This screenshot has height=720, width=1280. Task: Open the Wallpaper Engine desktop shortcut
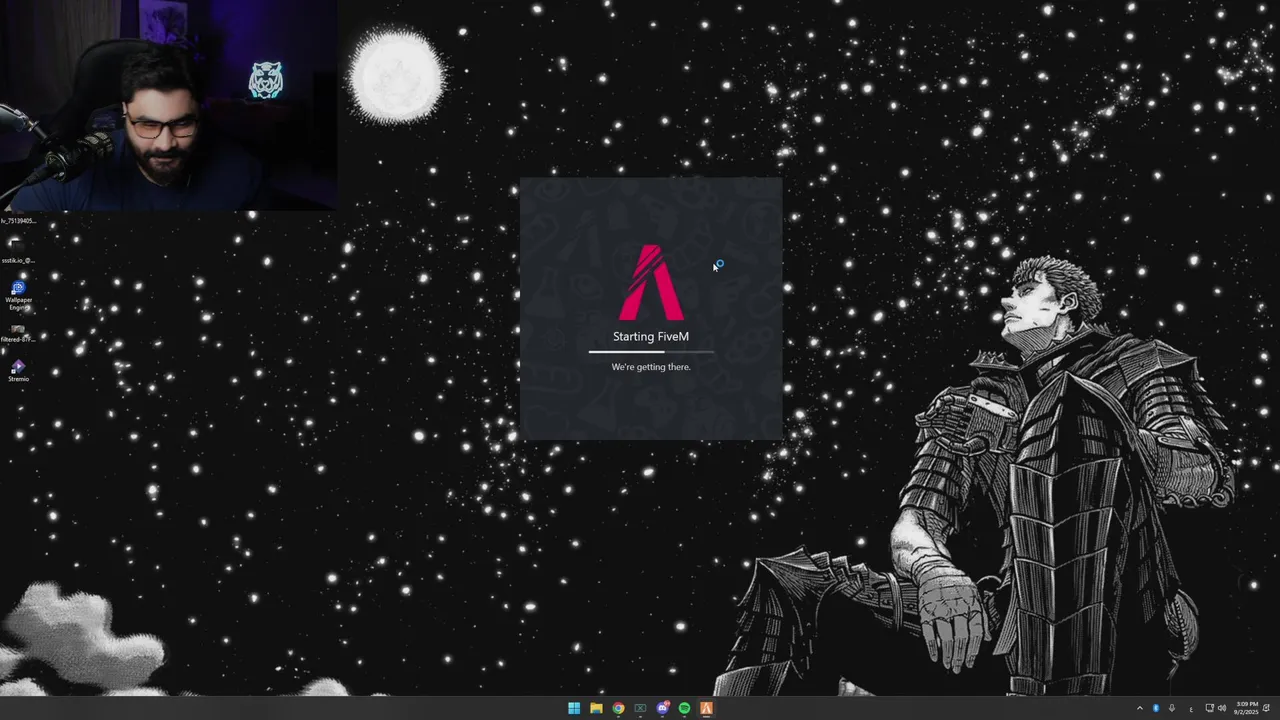[x=18, y=295]
